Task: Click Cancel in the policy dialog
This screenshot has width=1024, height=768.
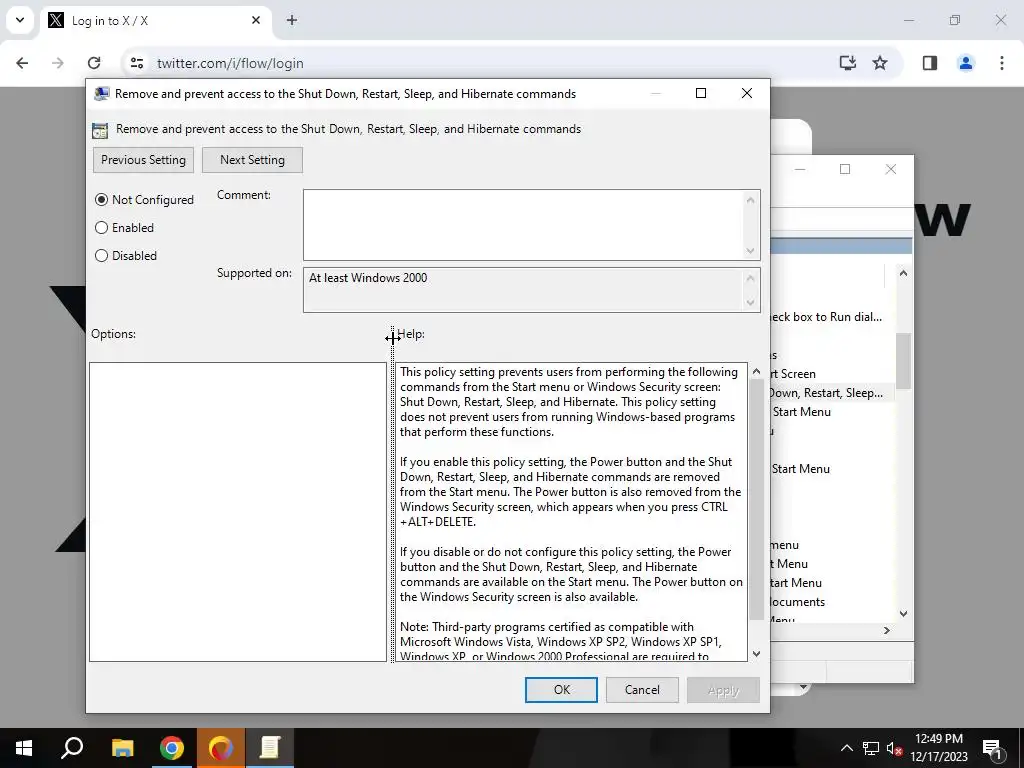Action: (x=642, y=690)
